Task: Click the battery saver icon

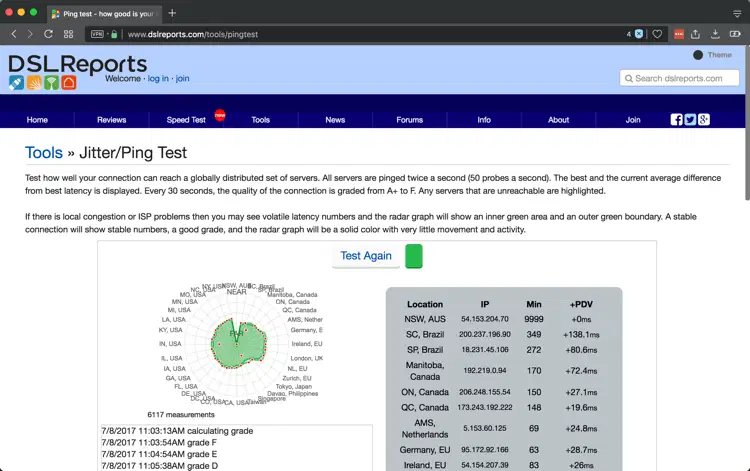Action: pos(735,34)
